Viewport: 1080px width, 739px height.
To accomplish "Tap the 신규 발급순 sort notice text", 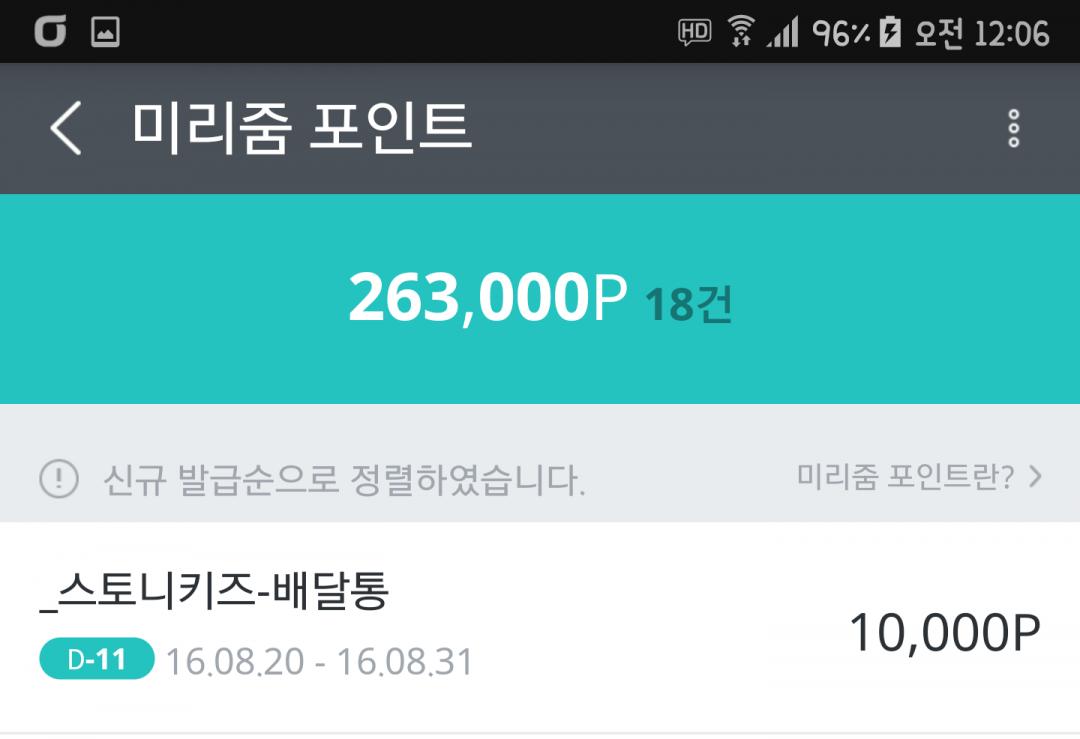I will pos(344,480).
